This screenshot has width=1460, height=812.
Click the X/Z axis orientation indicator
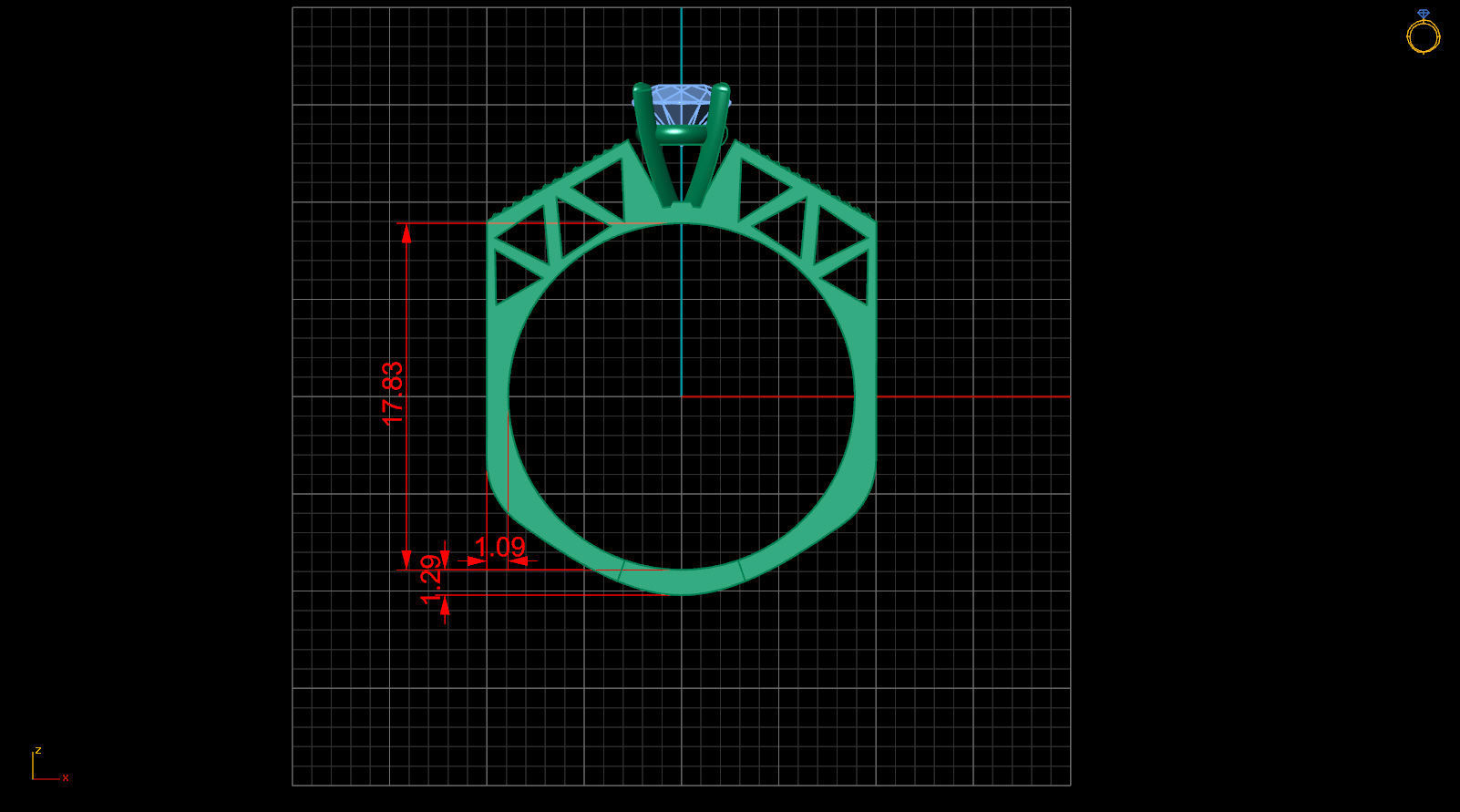[50, 765]
